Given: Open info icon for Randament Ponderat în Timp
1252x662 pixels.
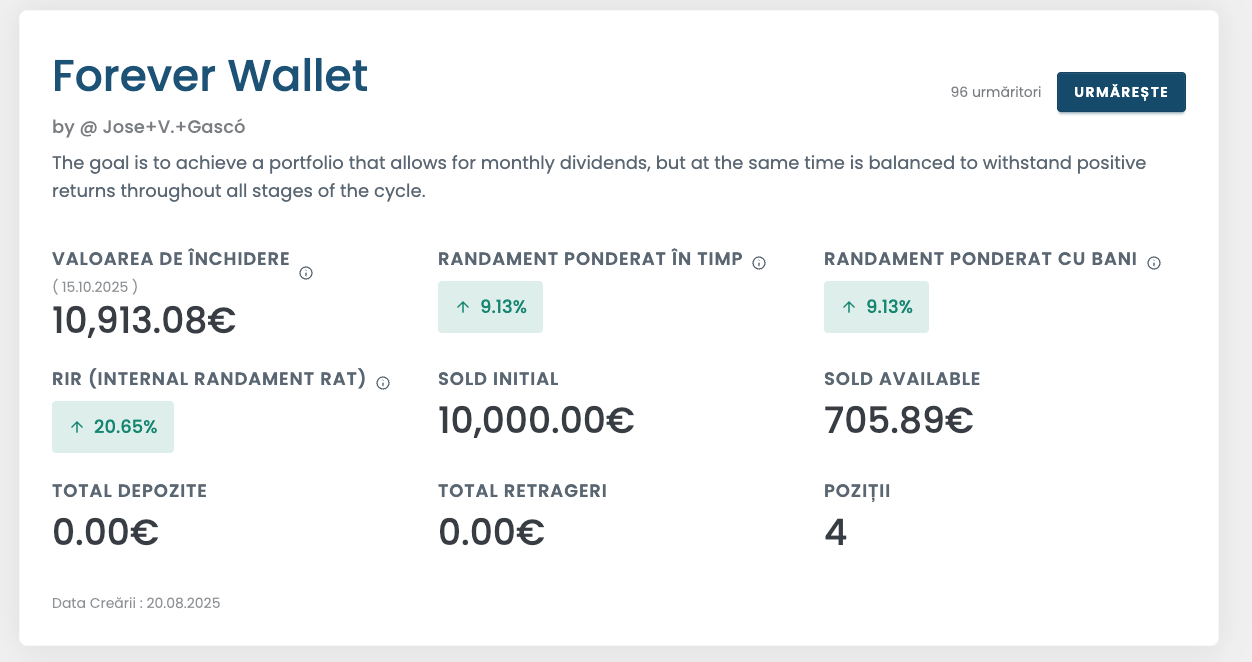Looking at the screenshot, I should point(759,263).
